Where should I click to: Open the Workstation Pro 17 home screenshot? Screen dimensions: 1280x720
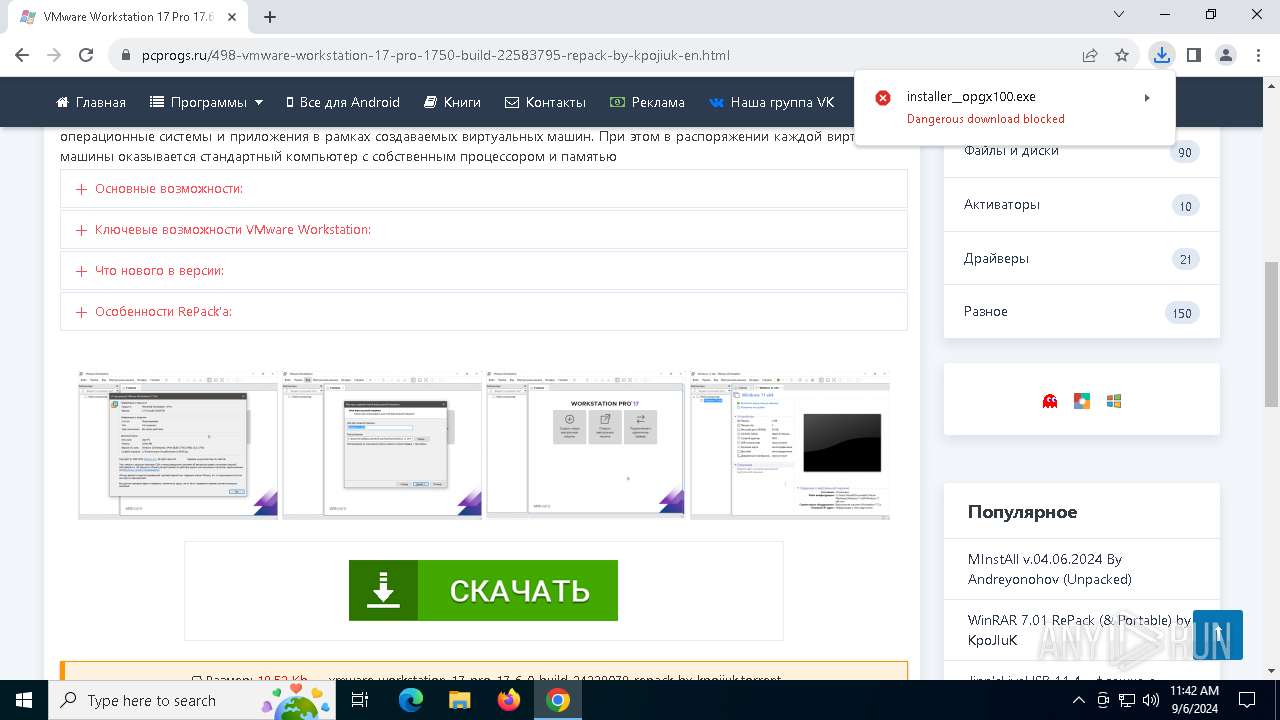tap(586, 444)
